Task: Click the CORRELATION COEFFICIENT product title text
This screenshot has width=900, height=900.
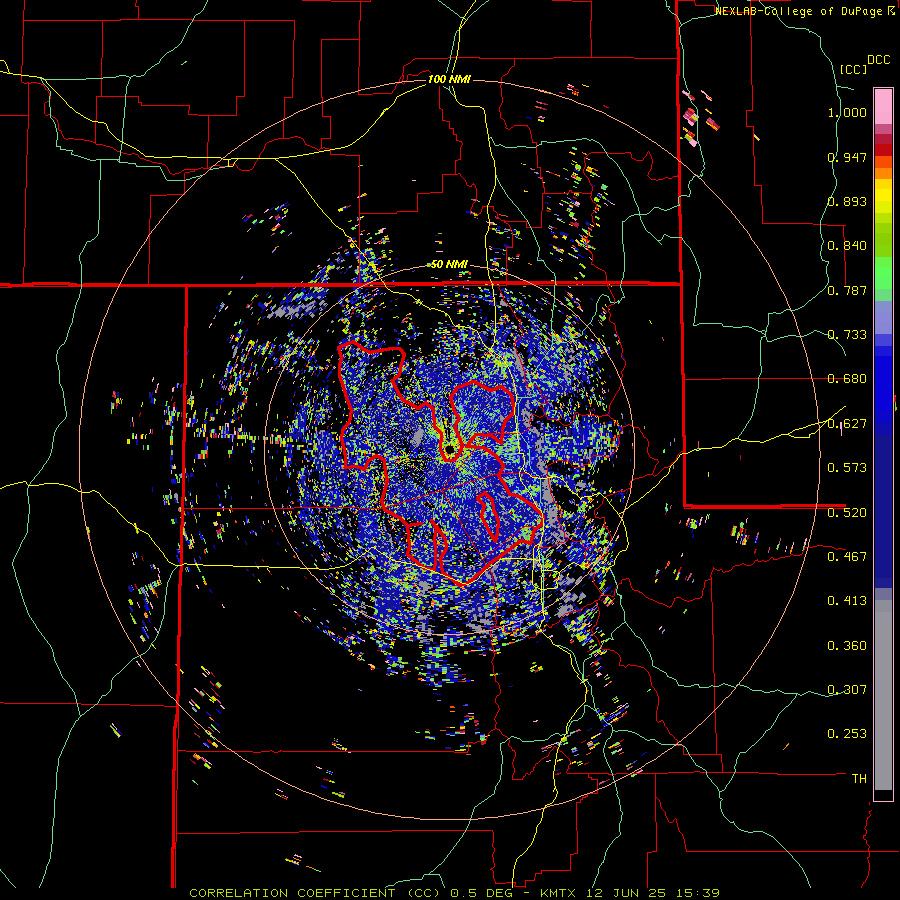Action: pos(292,893)
